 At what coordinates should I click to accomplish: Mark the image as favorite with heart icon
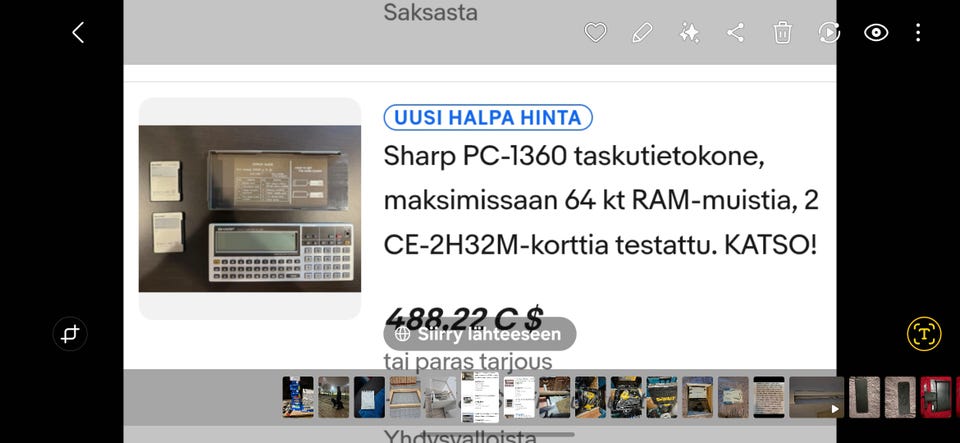pos(595,32)
